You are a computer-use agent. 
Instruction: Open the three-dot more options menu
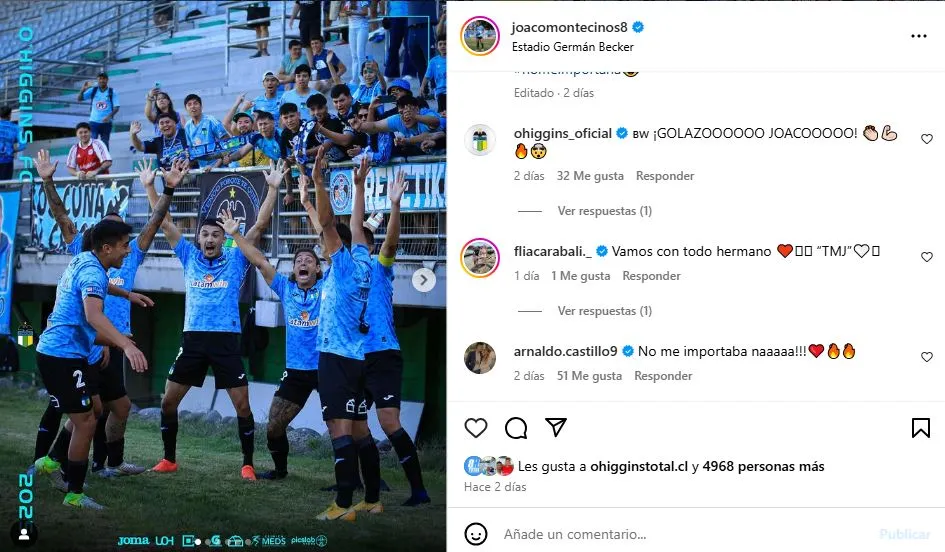(918, 36)
